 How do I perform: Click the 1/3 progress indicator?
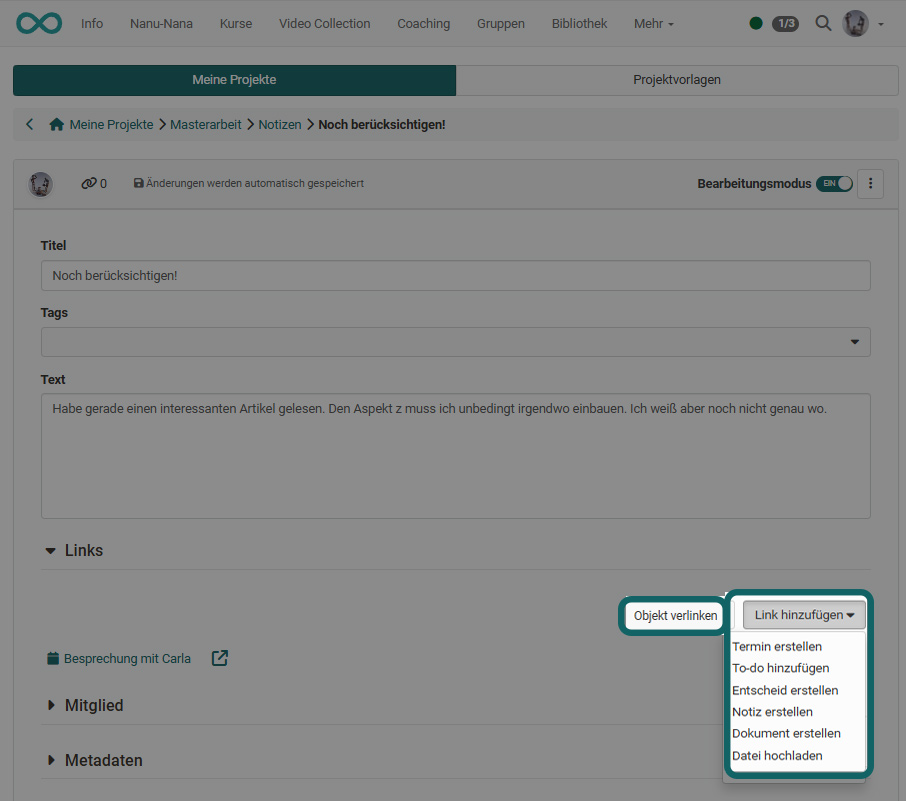tap(785, 23)
